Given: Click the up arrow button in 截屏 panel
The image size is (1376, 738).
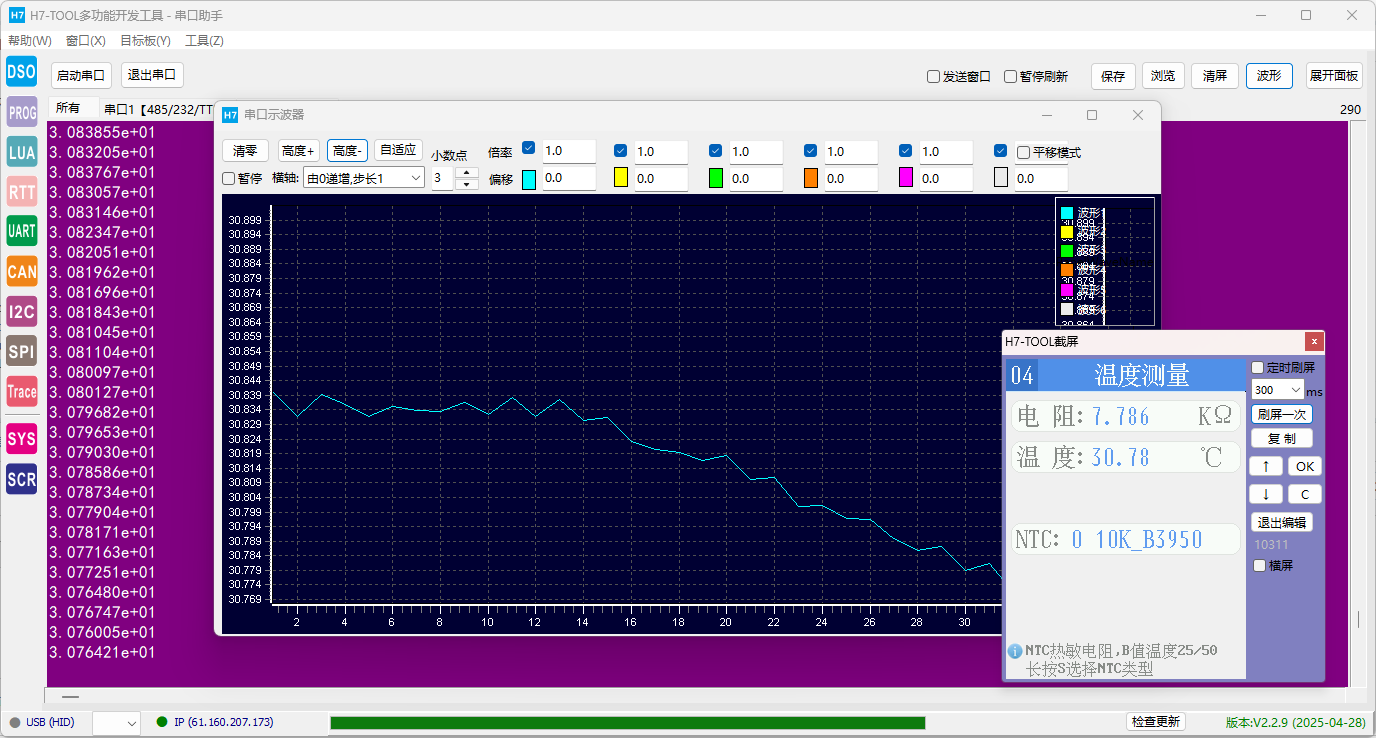Looking at the screenshot, I should [1266, 466].
